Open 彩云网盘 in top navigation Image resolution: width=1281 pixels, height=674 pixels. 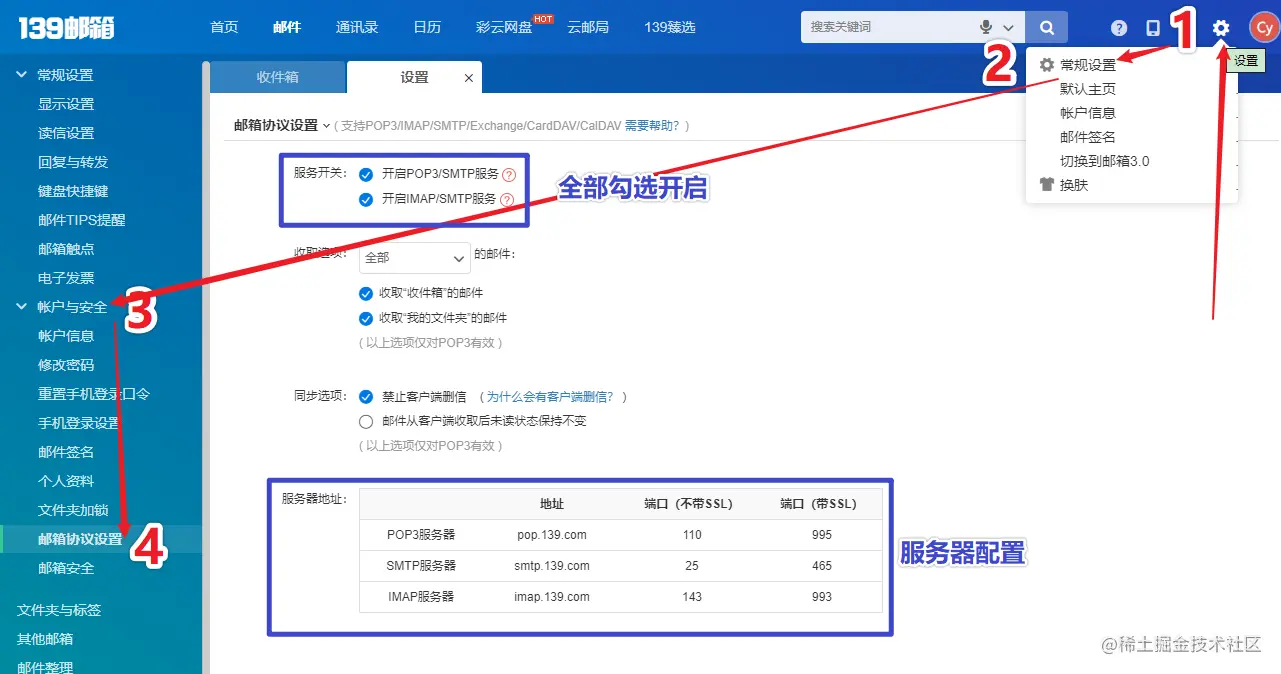(x=504, y=27)
